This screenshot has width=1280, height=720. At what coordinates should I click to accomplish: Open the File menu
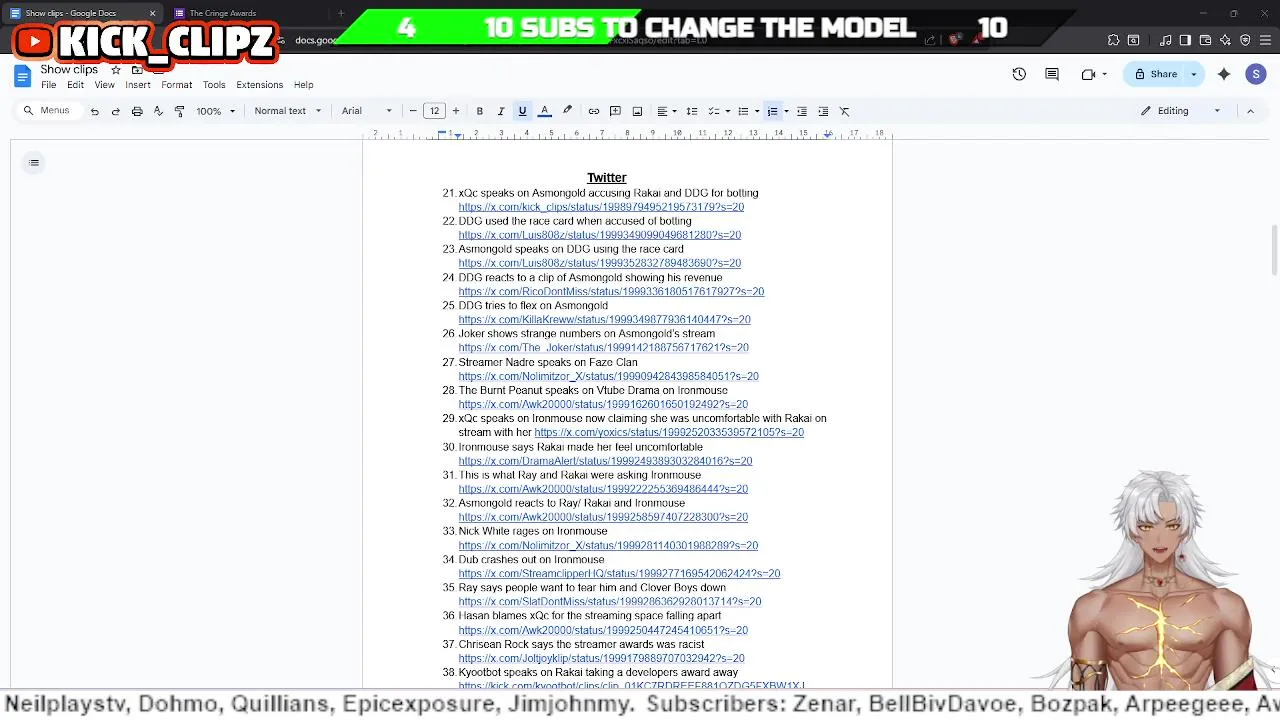pyautogui.click(x=48, y=85)
